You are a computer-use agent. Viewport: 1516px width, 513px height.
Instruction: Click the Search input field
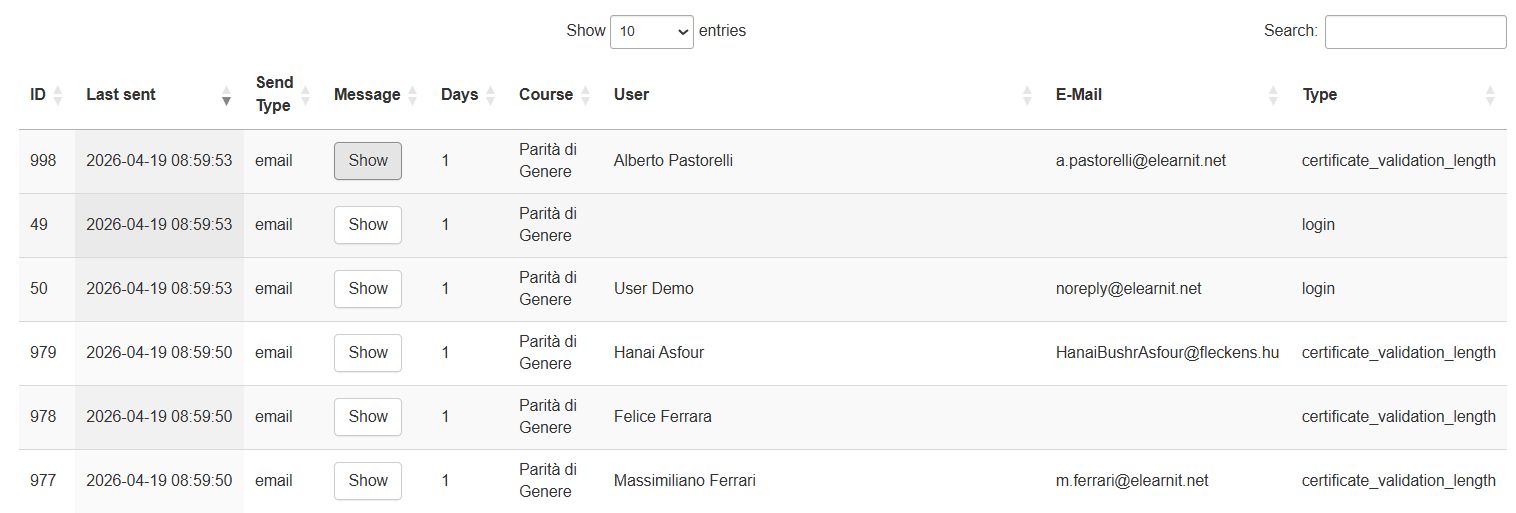pos(1415,31)
